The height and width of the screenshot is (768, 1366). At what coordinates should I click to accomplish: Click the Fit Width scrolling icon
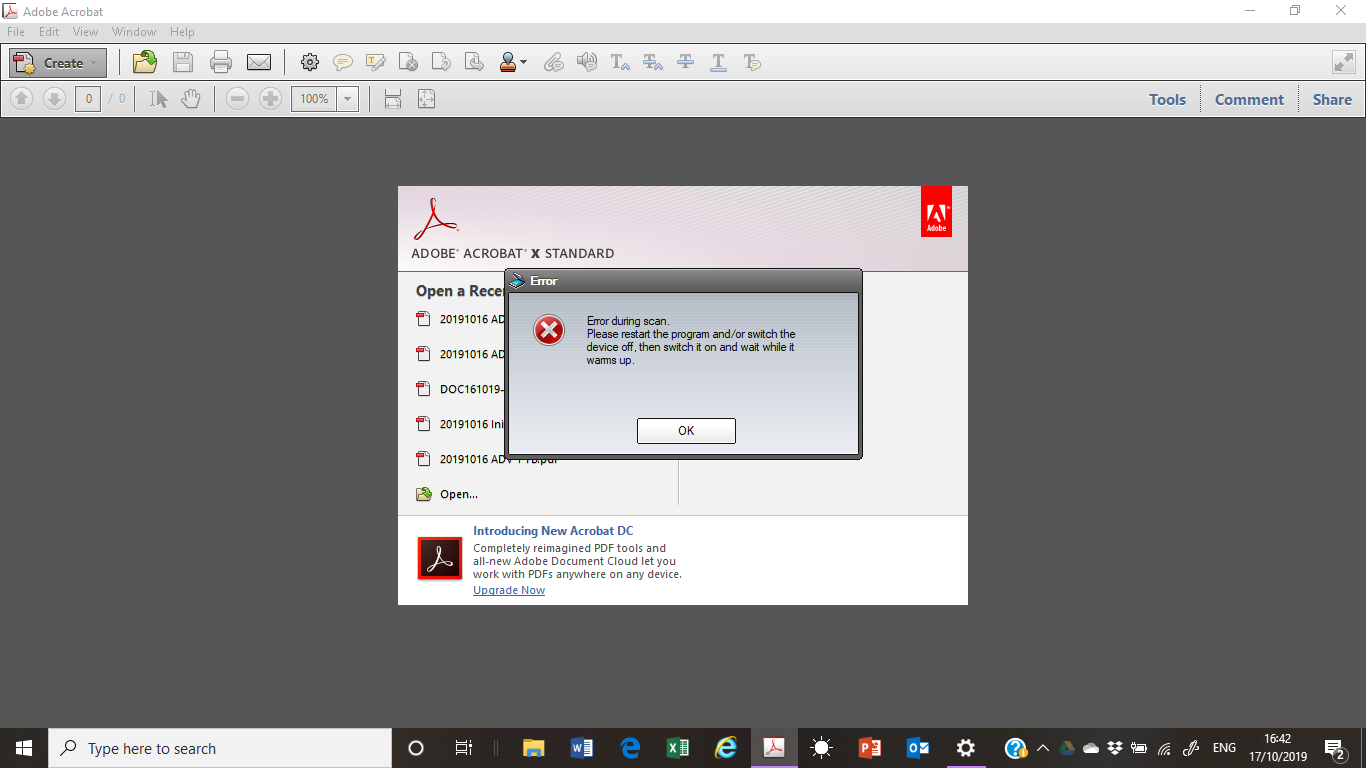click(393, 99)
